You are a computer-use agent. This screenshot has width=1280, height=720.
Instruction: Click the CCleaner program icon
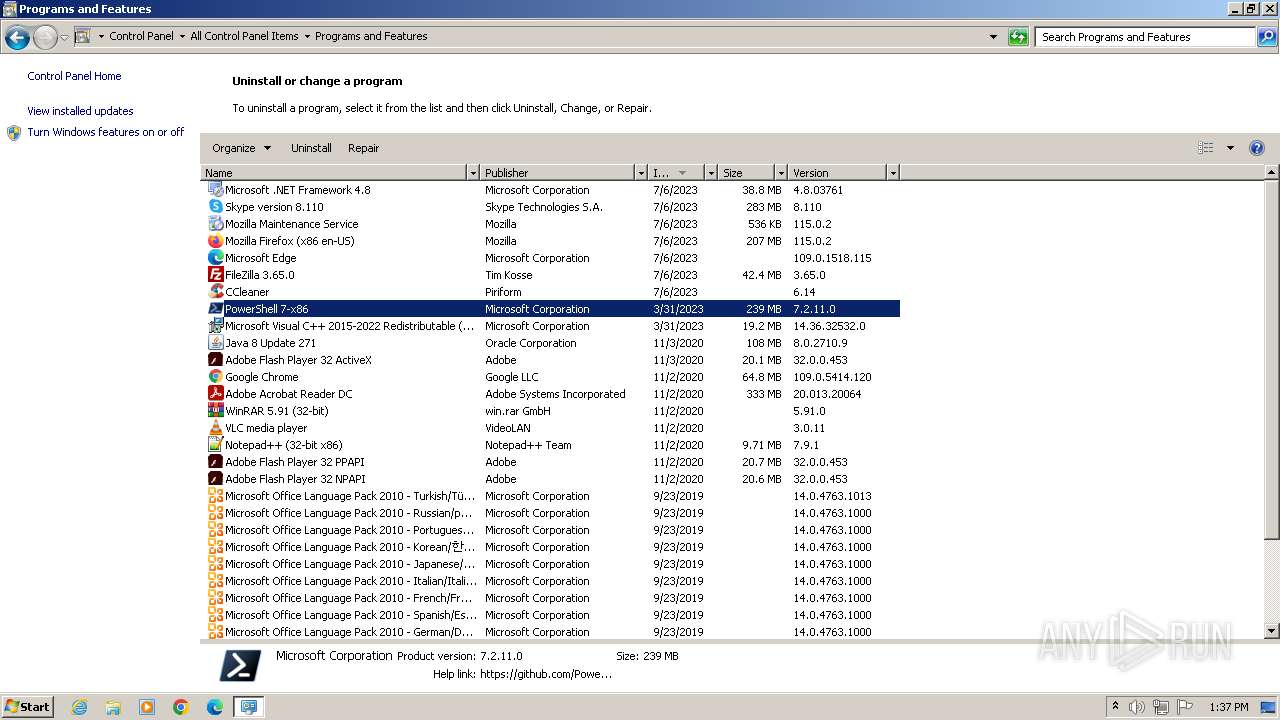point(215,292)
